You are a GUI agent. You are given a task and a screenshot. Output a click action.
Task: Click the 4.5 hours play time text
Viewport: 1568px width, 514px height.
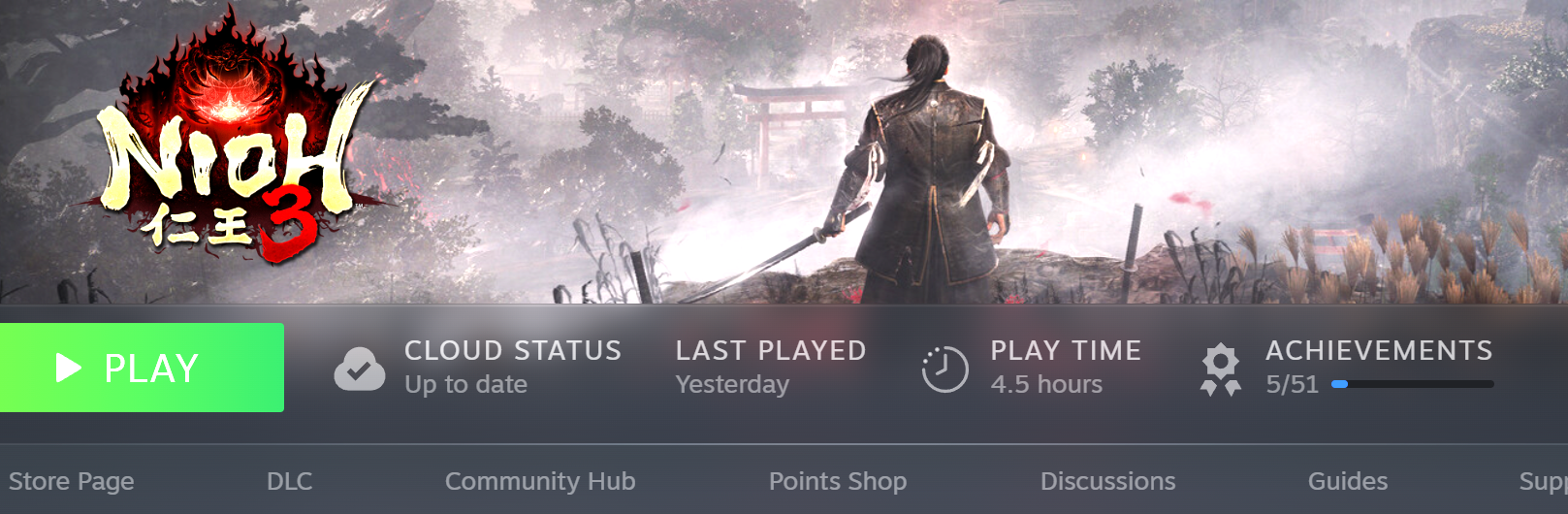pos(1046,384)
